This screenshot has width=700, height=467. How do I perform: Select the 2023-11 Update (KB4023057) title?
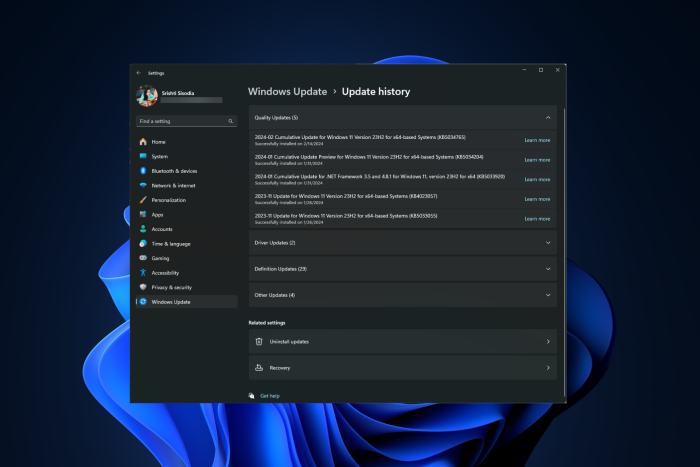346,196
